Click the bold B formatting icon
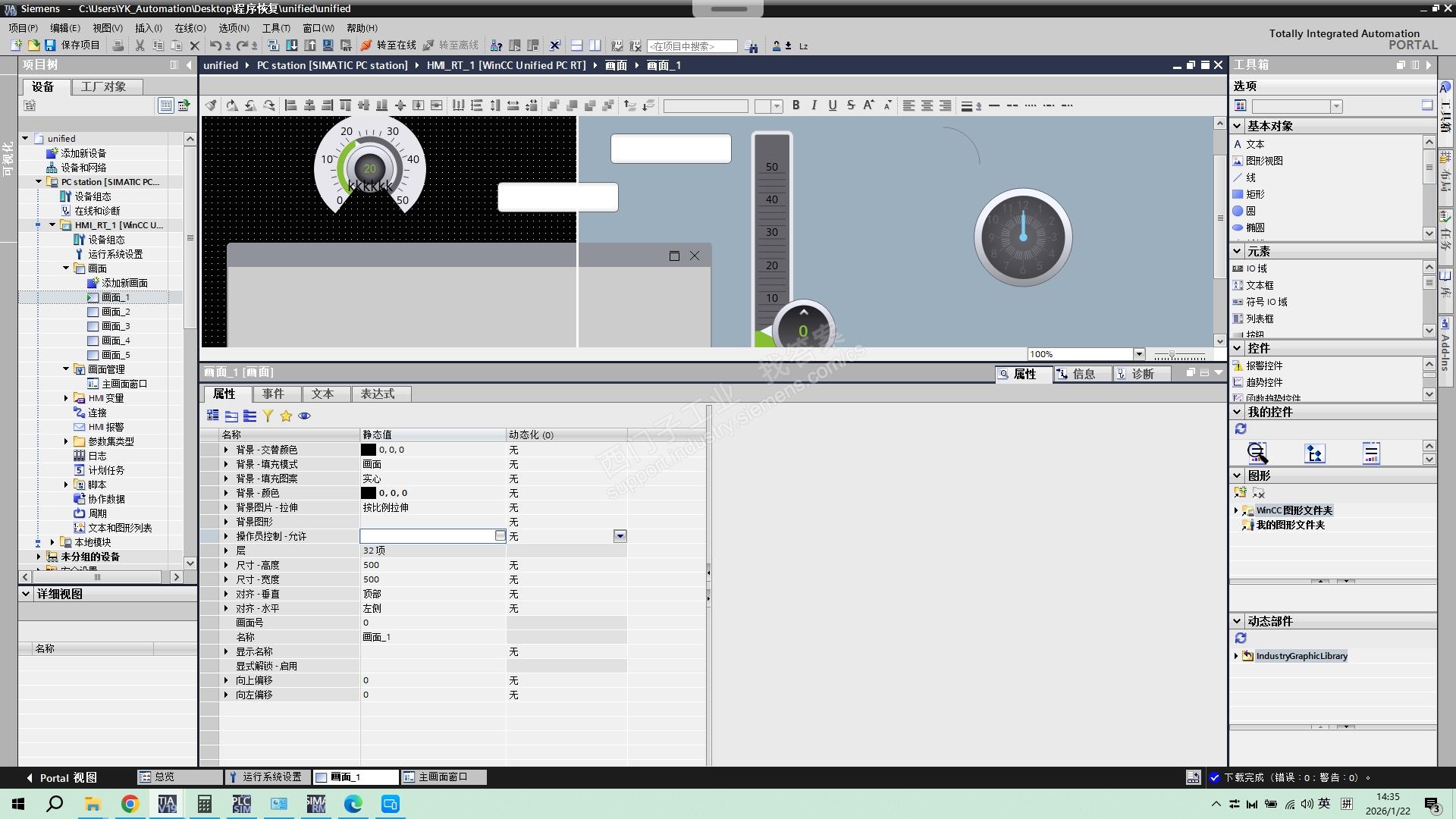 click(x=795, y=105)
